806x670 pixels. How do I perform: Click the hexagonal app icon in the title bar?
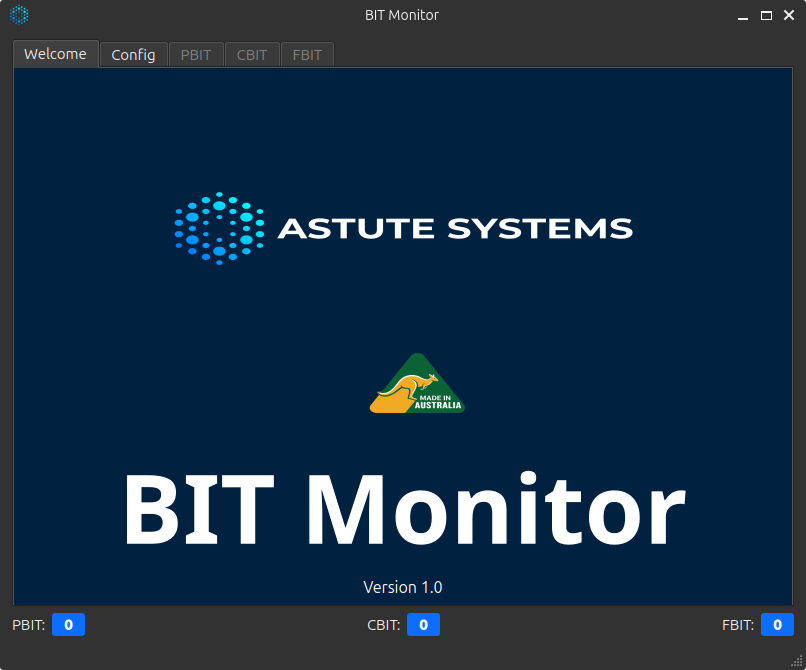click(x=19, y=15)
